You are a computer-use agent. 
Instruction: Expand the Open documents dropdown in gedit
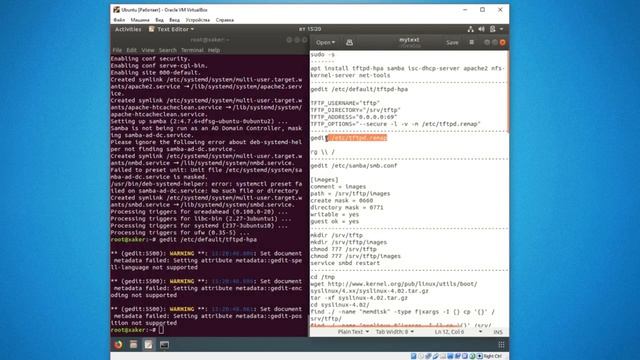pos(325,42)
